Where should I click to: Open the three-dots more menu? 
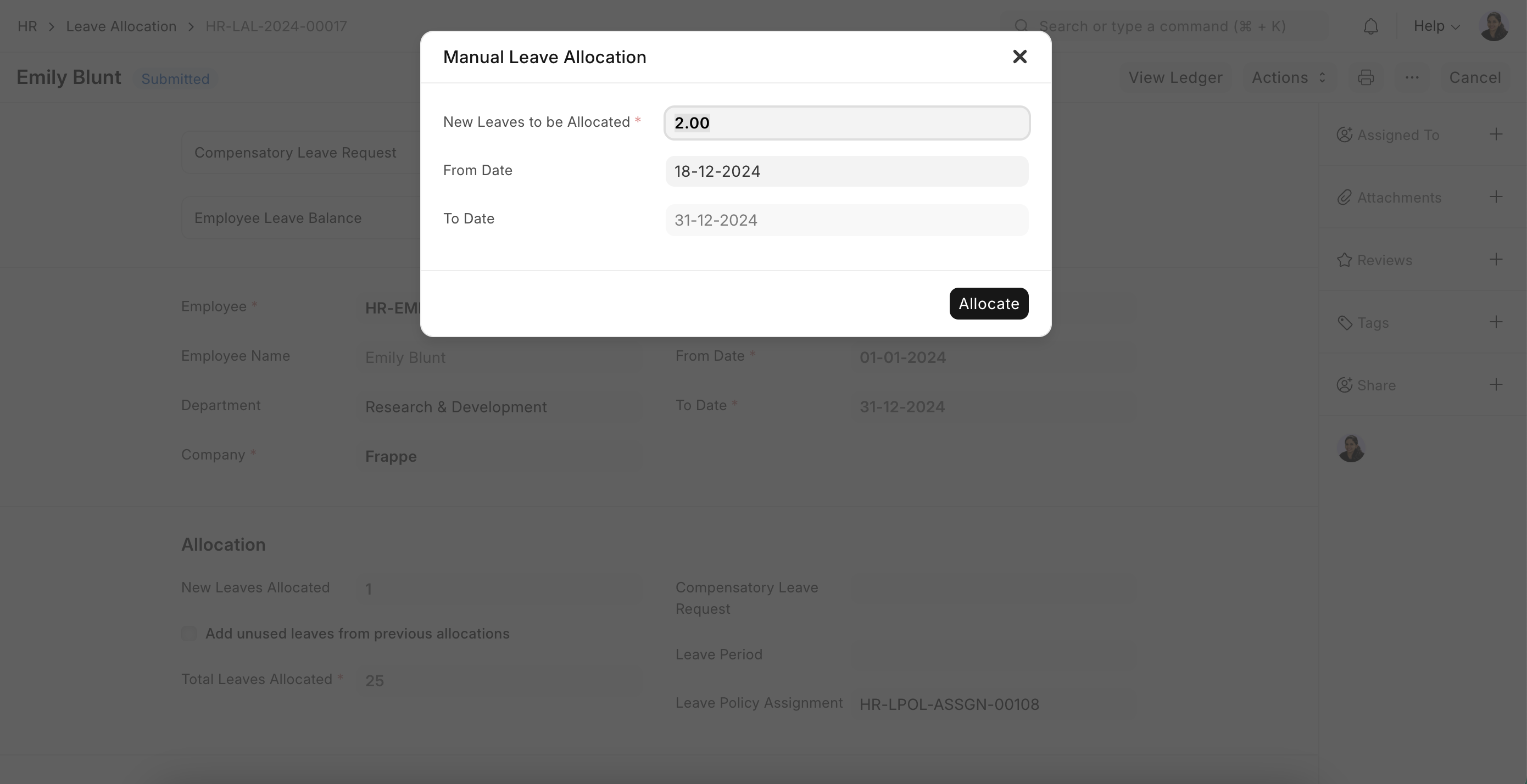click(x=1412, y=77)
